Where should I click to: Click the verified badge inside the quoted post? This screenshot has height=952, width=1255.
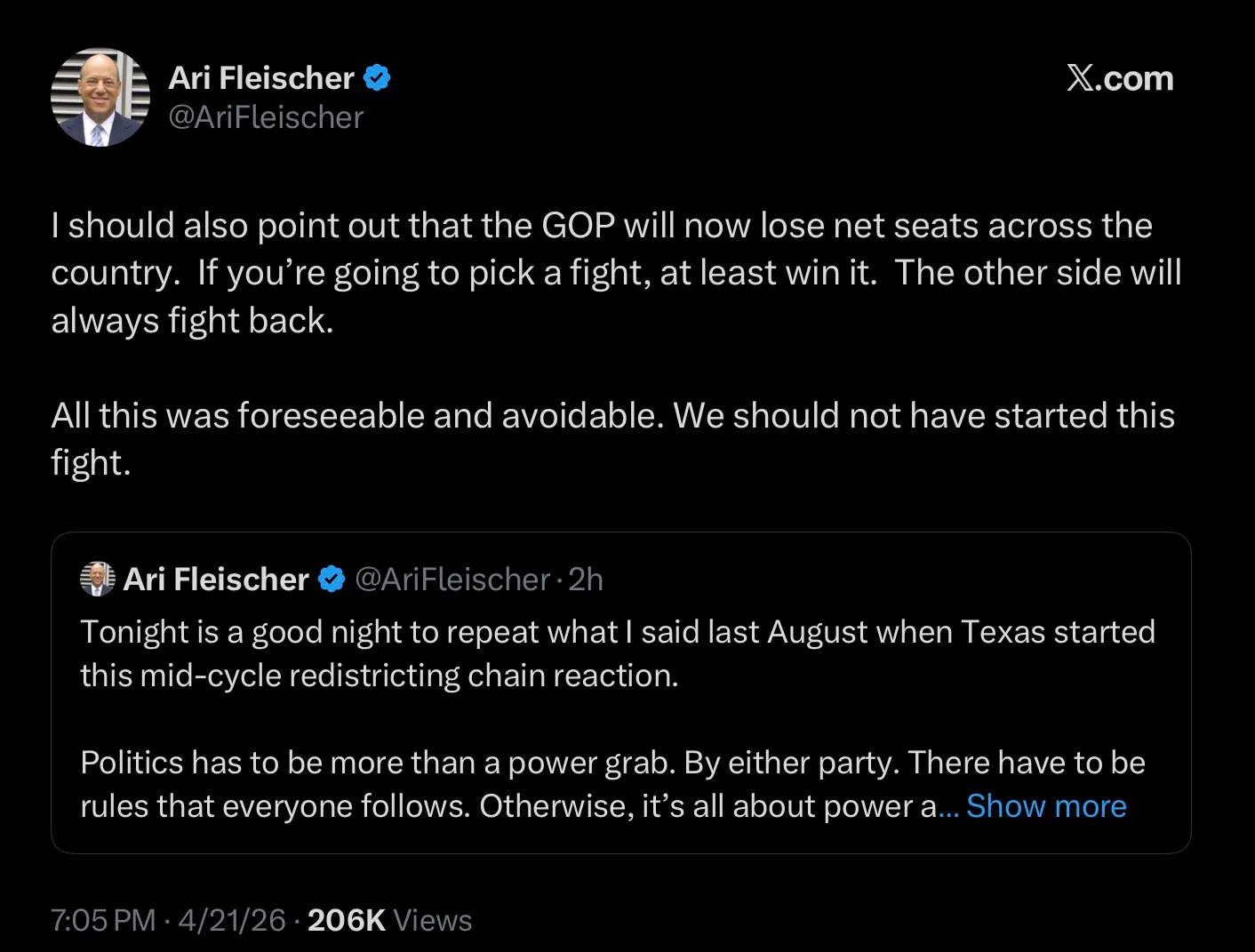[332, 580]
